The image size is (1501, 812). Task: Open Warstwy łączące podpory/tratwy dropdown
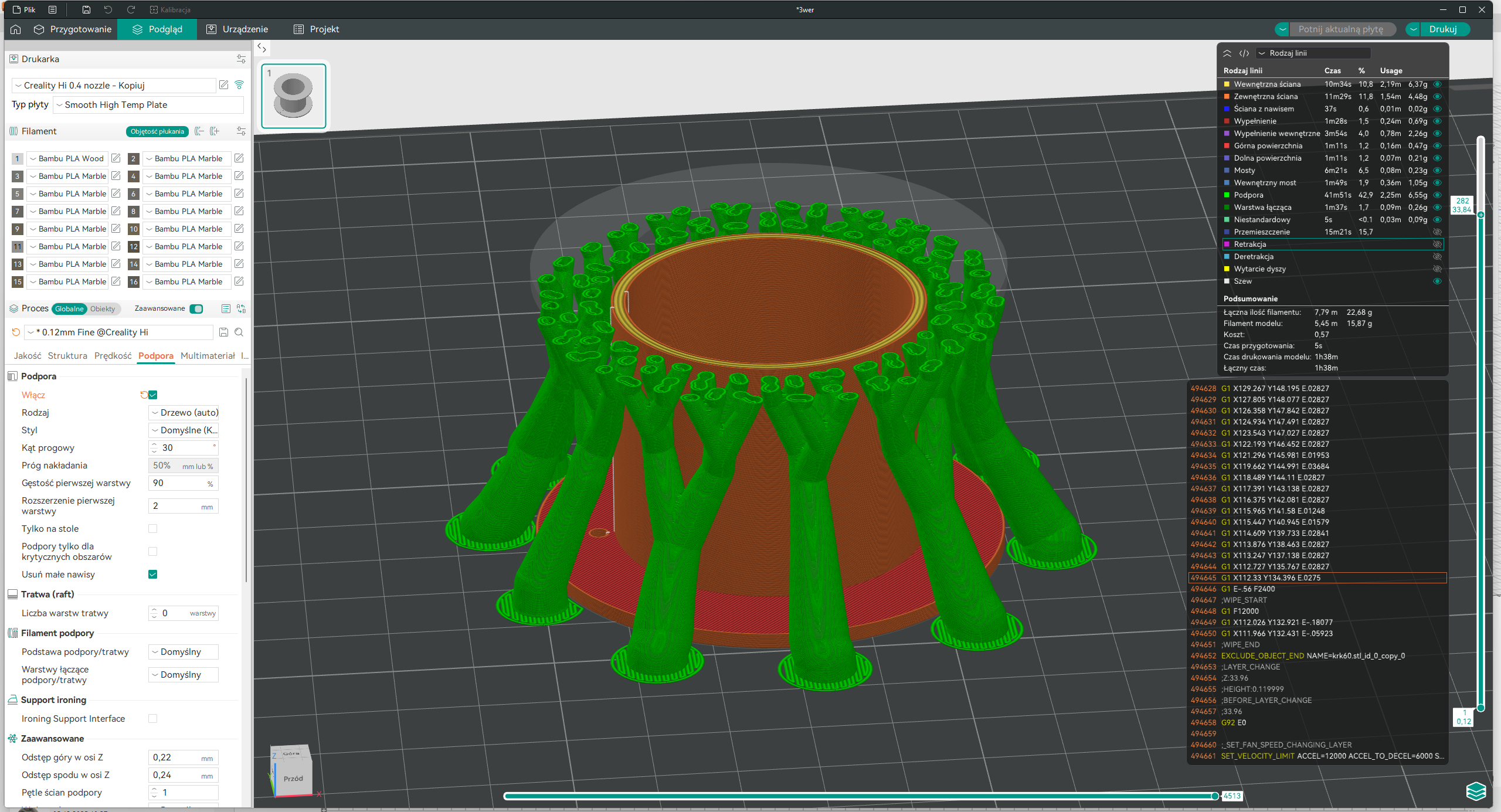tap(184, 675)
